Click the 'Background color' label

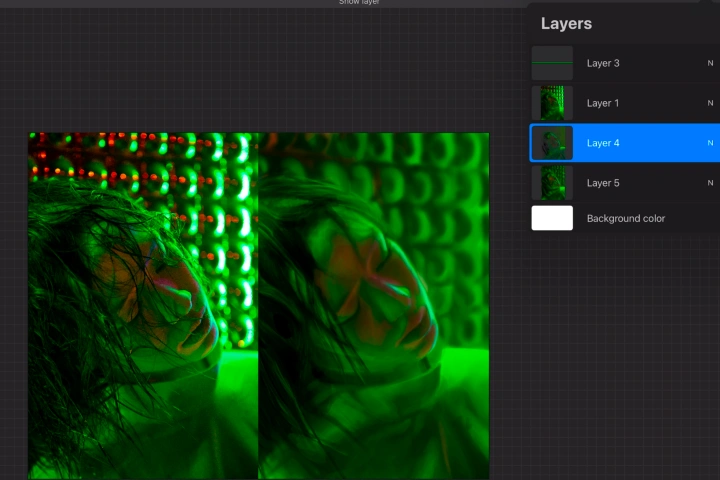(626, 219)
